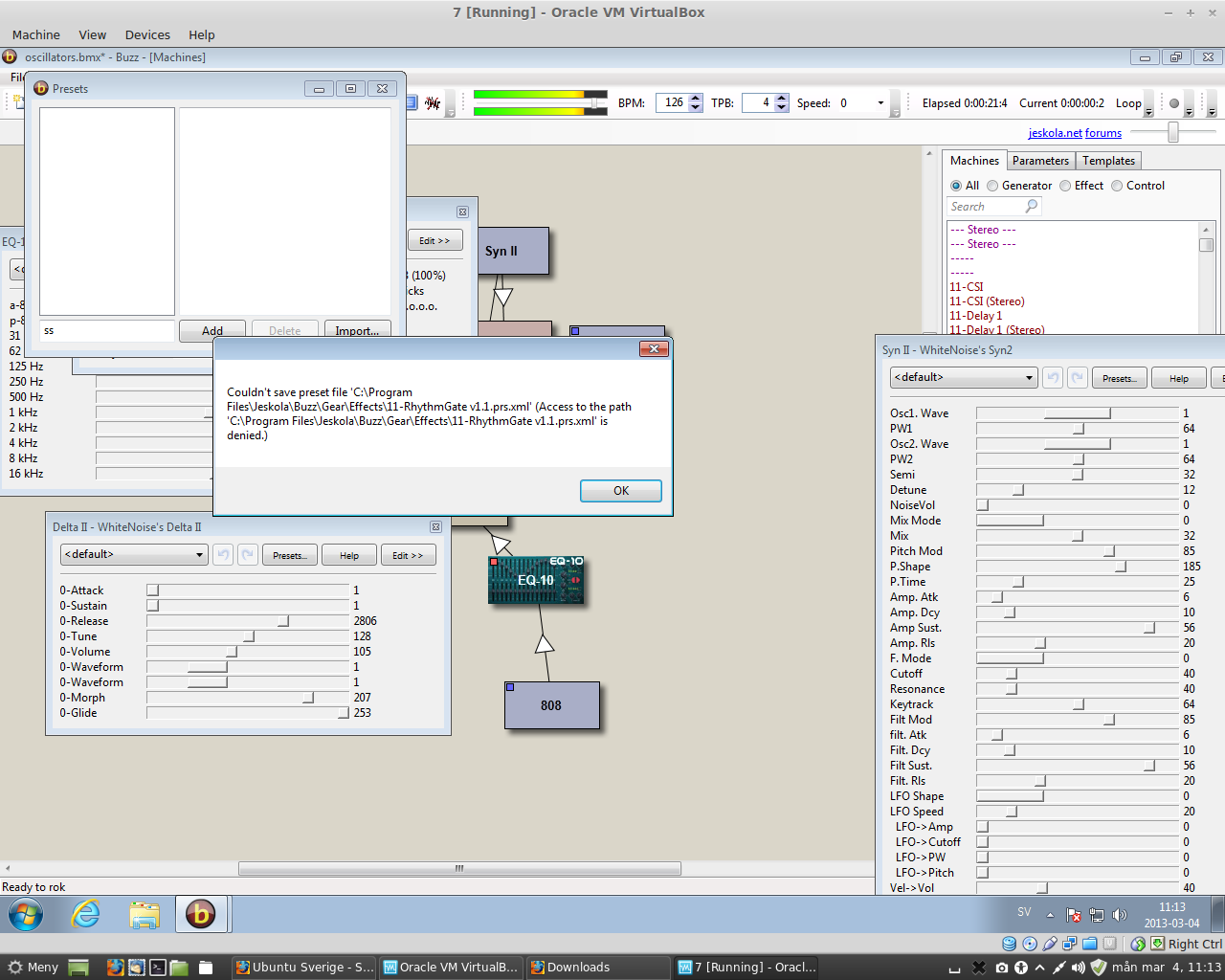Open the Delta II preset dropdown
The image size is (1225, 980).
click(x=134, y=555)
